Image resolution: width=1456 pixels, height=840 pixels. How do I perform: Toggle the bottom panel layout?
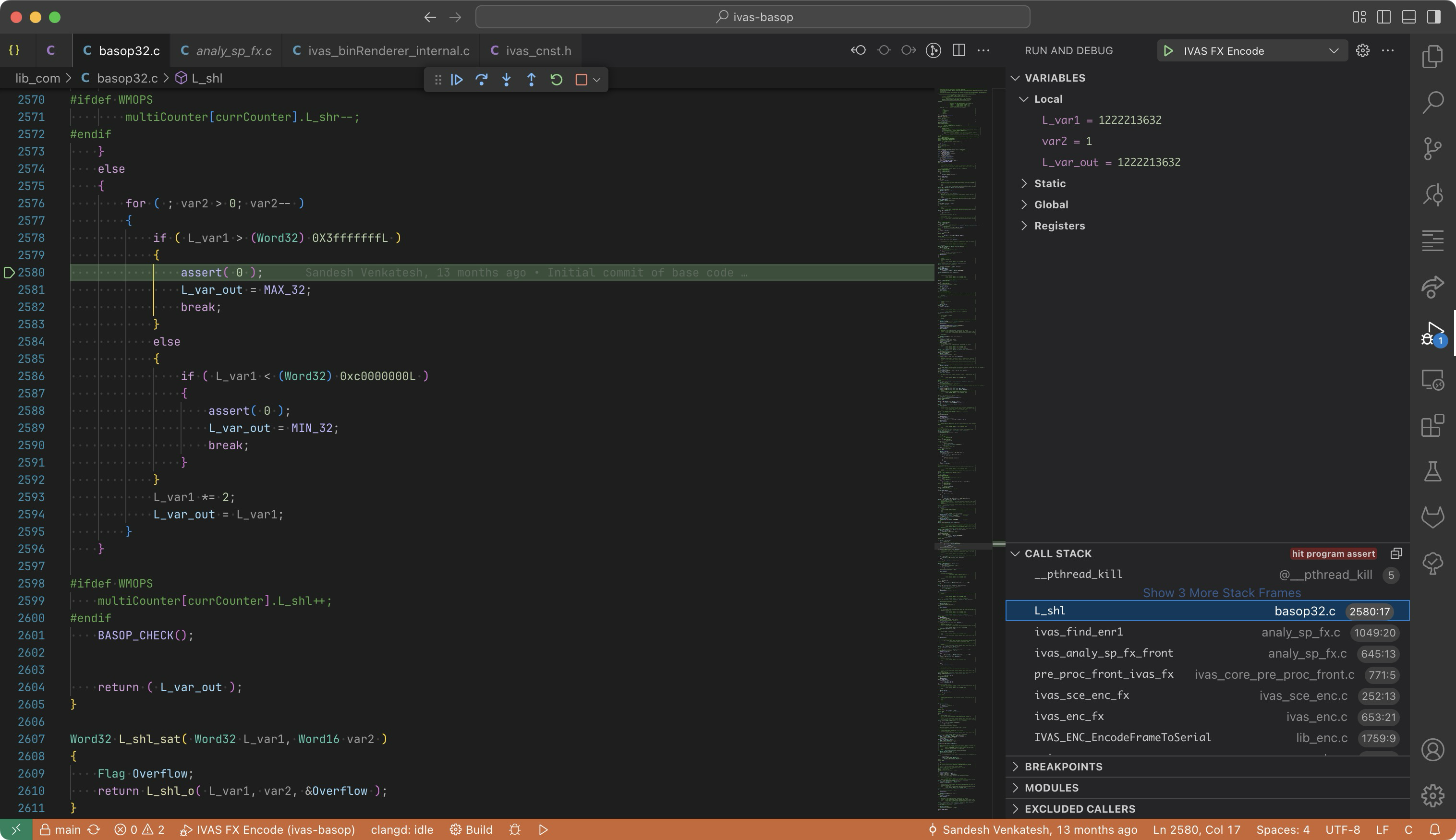(x=1408, y=17)
